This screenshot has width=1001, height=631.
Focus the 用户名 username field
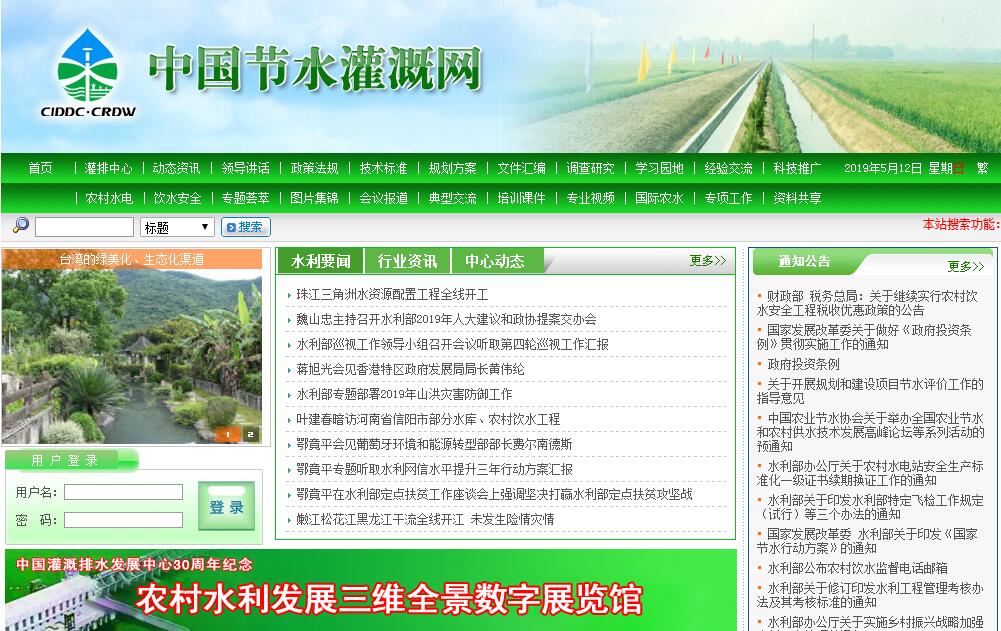123,492
